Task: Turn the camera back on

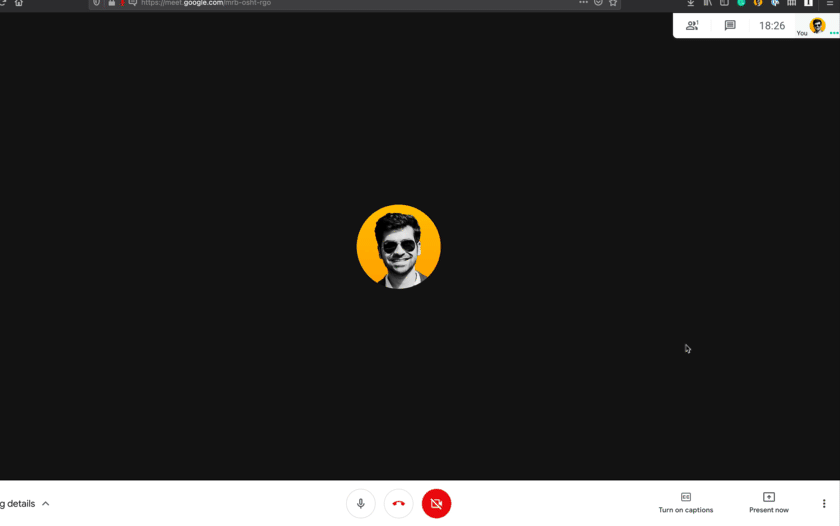Action: 436,504
